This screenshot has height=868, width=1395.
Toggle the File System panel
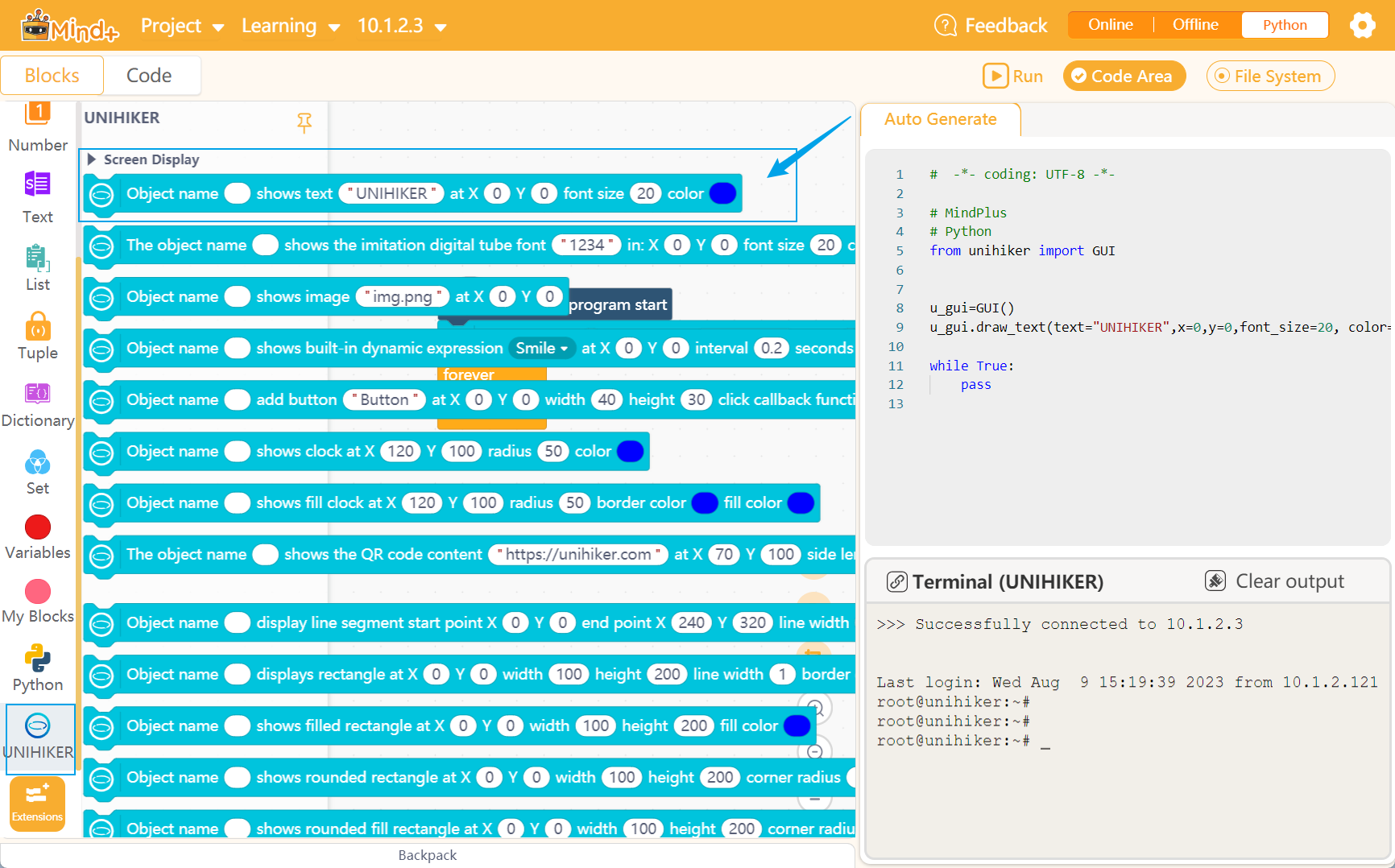pos(1270,76)
